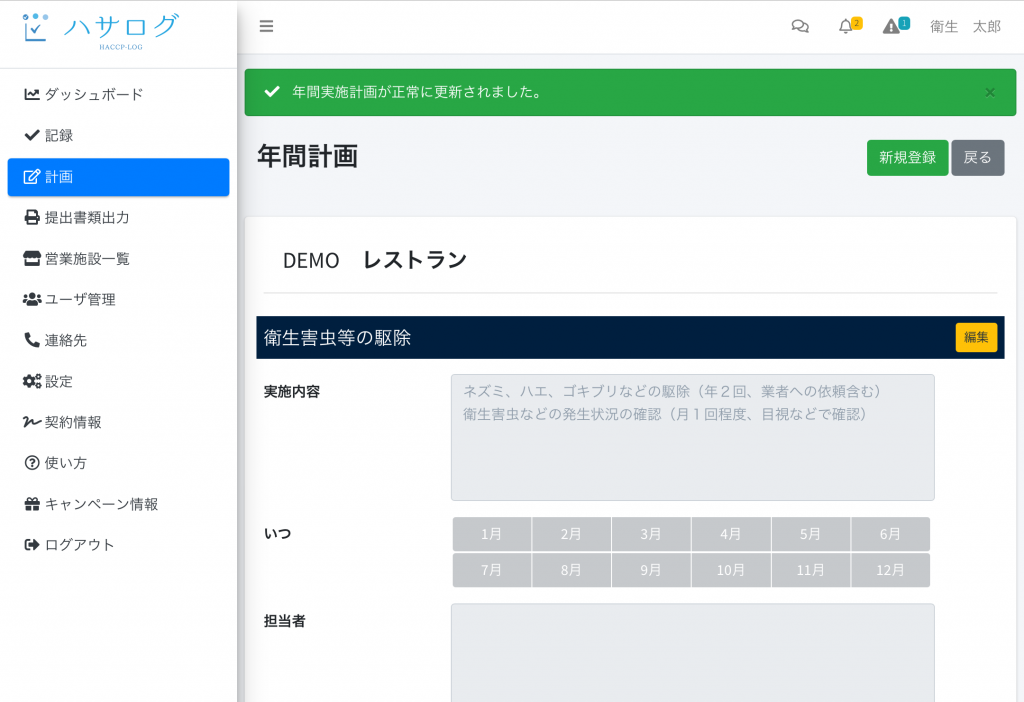Viewport: 1024px width, 702px height.
Task: Open ユーザ管理 from the sidebar
Action: pos(80,299)
